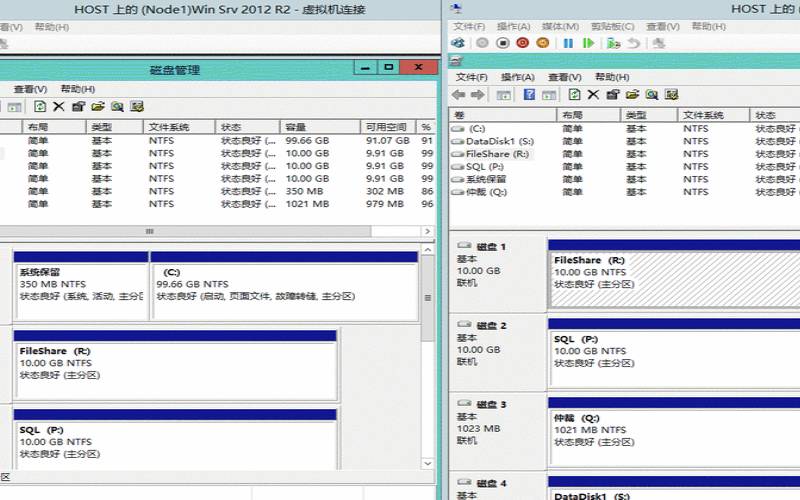Send Ctrl+Alt+Del in right VM toolbar
Screen dimensions: 800x500
(458, 43)
